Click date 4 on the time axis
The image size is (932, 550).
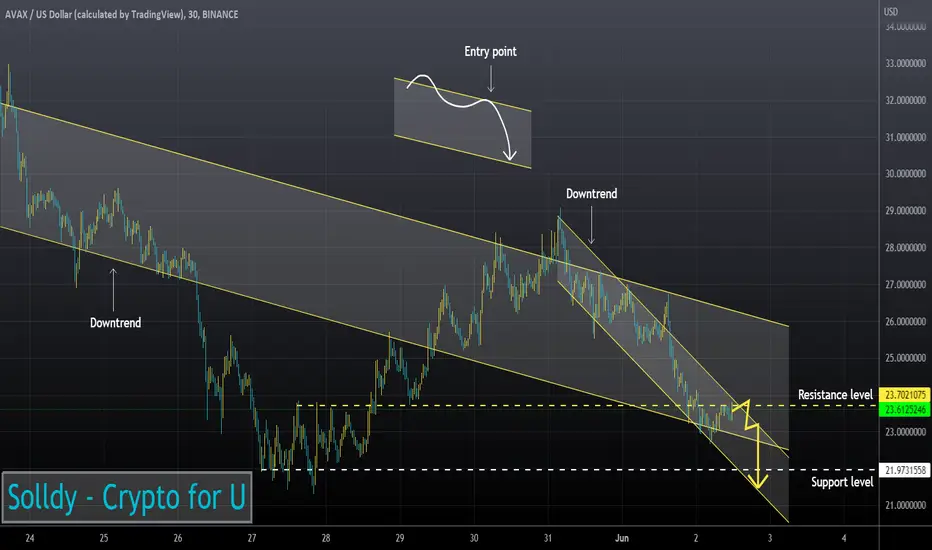coord(844,538)
